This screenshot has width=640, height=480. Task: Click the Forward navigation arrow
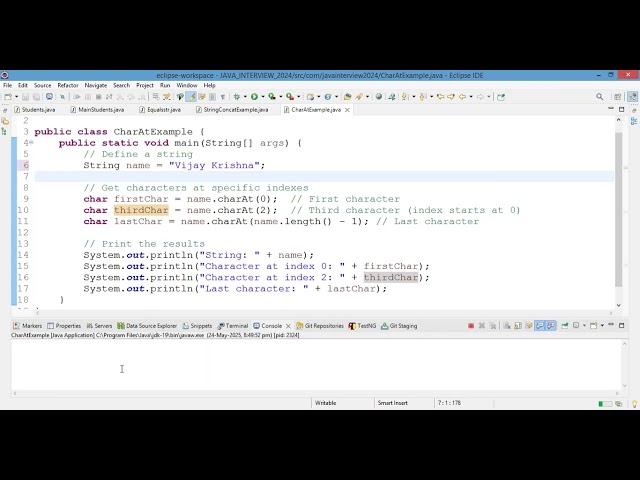(x=480, y=97)
